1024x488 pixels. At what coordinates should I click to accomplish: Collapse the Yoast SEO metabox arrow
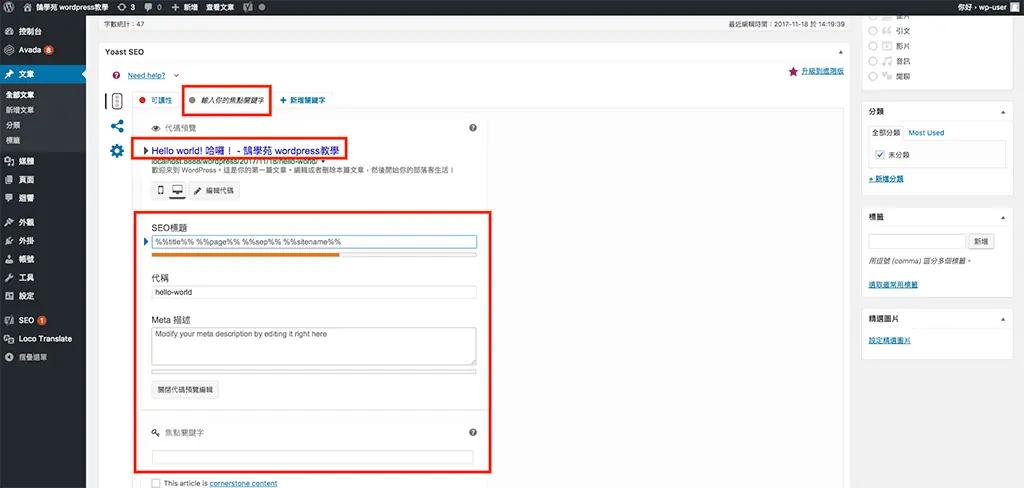(x=840, y=52)
